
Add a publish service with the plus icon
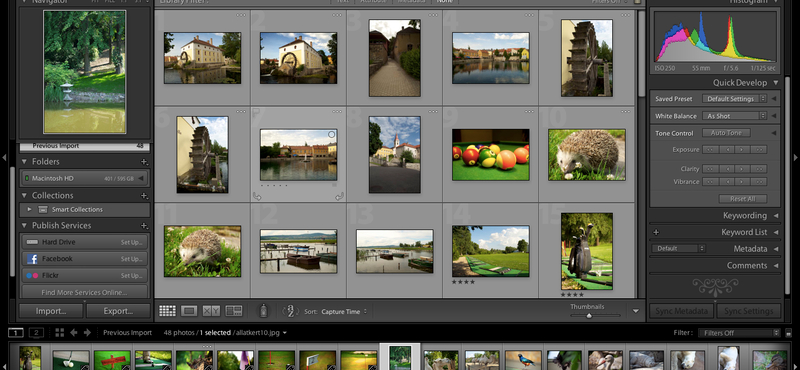click(144, 226)
